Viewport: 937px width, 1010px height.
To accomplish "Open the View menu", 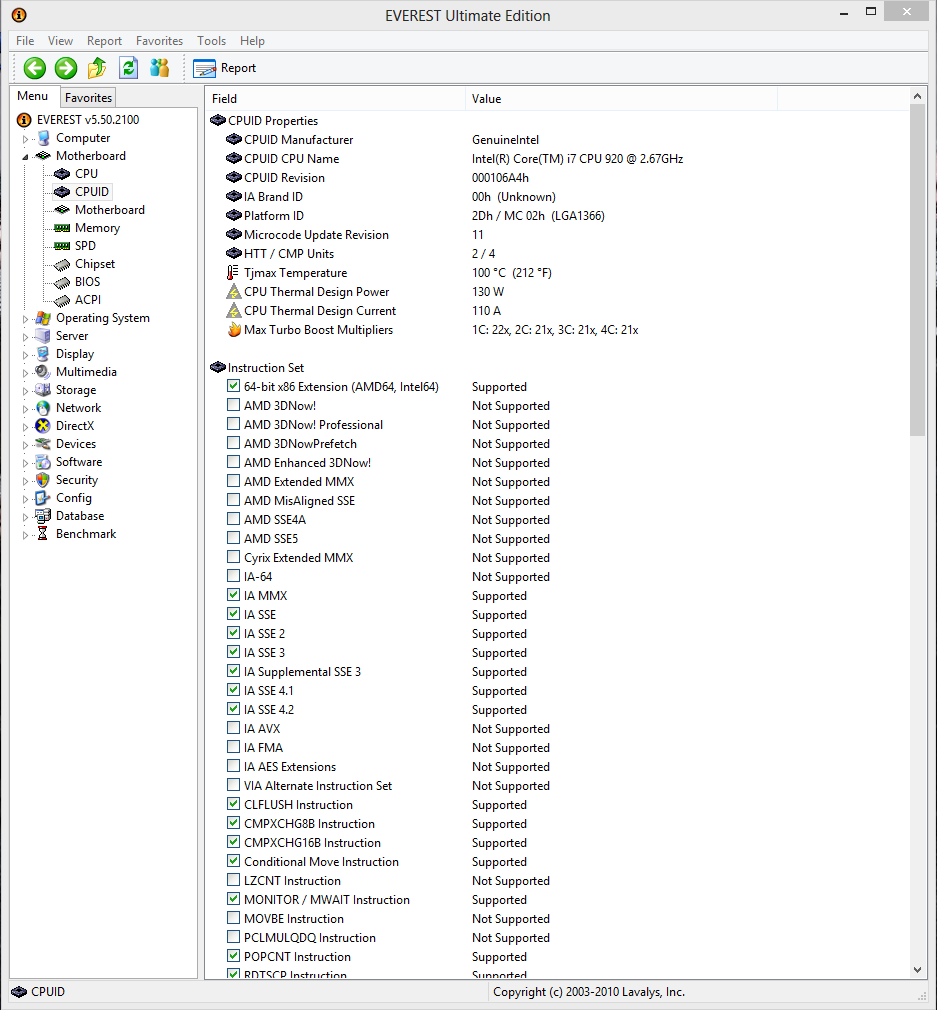I will [x=60, y=41].
